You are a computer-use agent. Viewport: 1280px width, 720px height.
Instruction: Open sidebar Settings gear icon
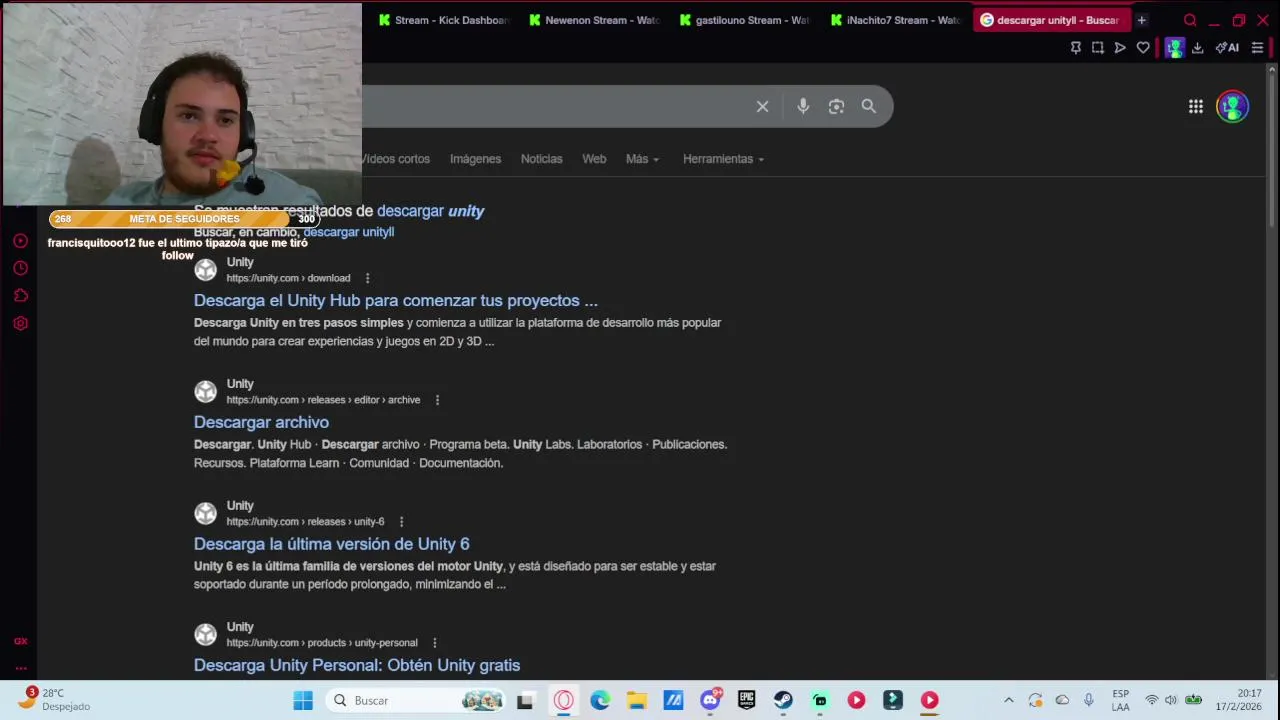(x=20, y=323)
